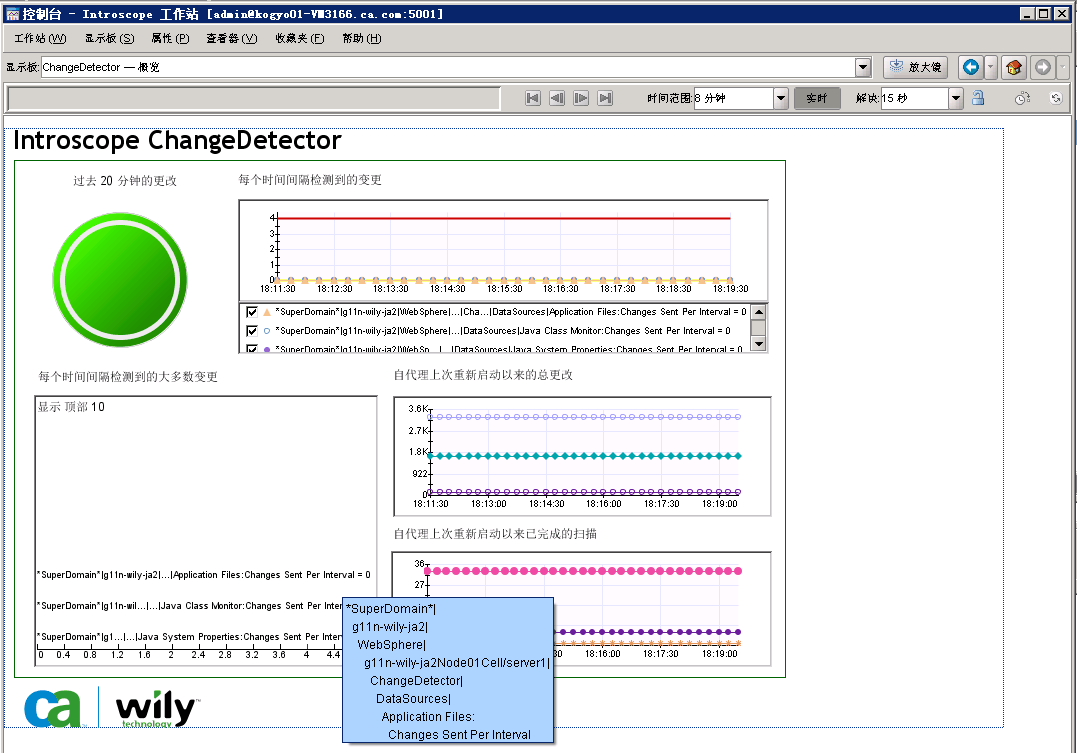Expand the 解决 15 秒 resolution dropdown

click(x=956, y=98)
